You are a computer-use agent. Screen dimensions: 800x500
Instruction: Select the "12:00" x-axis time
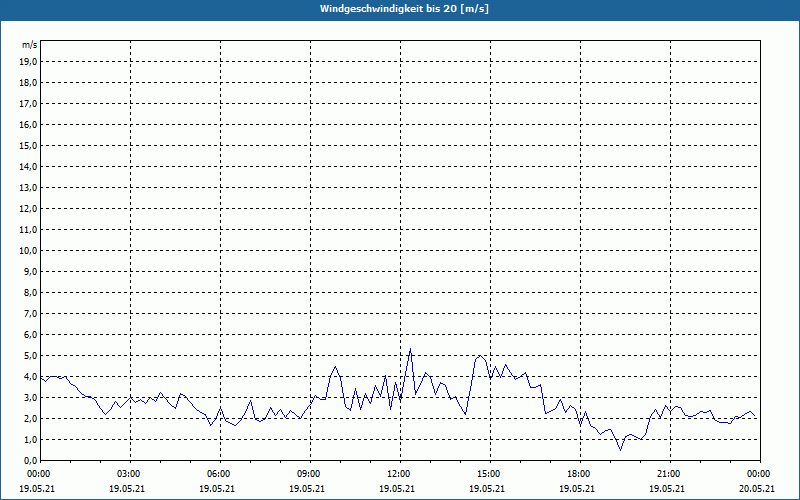[x=401, y=474]
